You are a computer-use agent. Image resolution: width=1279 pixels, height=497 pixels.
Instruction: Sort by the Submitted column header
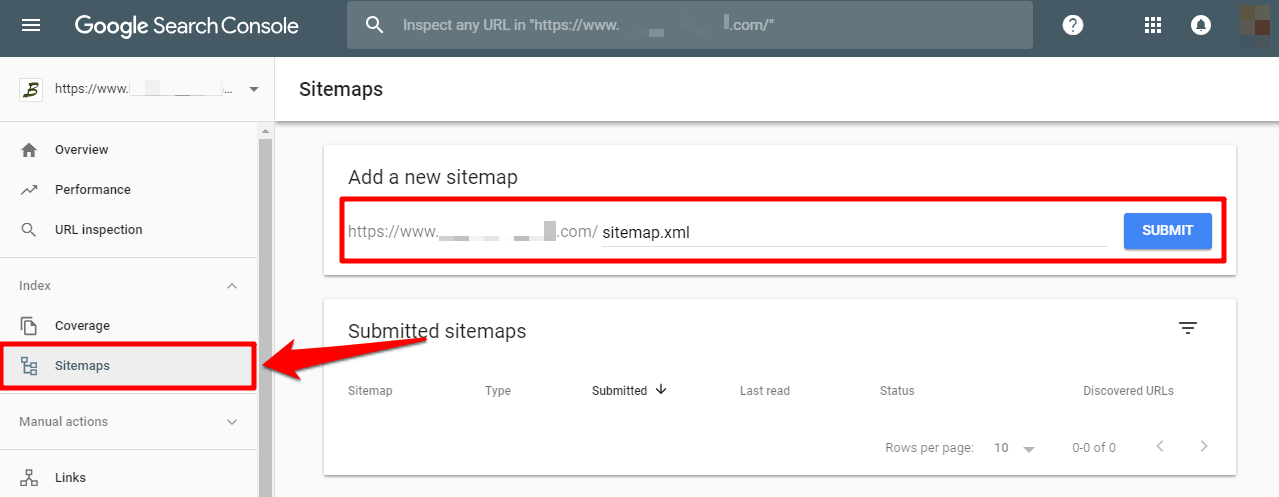(x=619, y=391)
